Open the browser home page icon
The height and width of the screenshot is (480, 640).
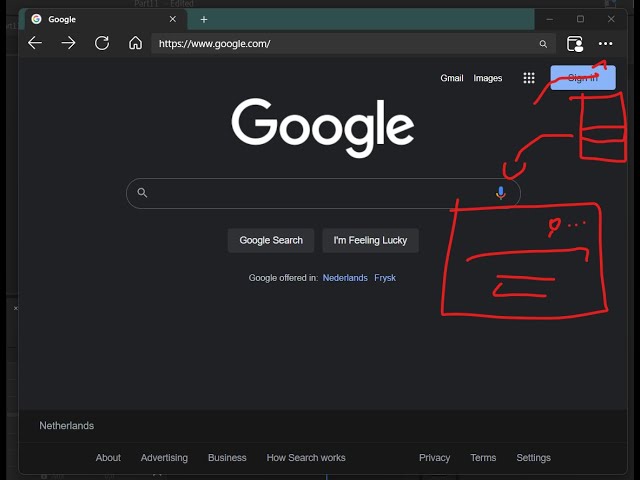tap(135, 43)
